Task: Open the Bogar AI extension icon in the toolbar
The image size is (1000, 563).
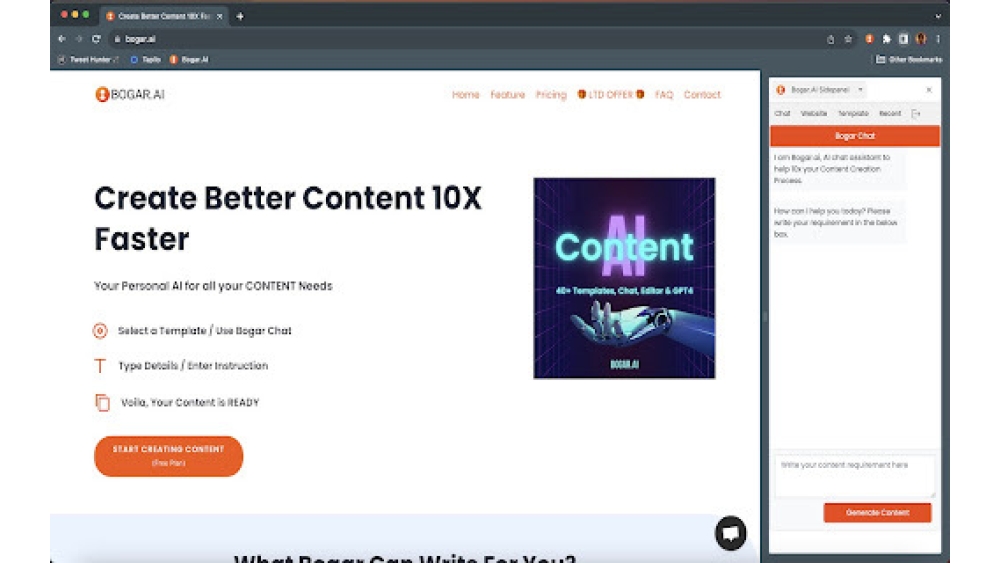Action: [x=869, y=39]
